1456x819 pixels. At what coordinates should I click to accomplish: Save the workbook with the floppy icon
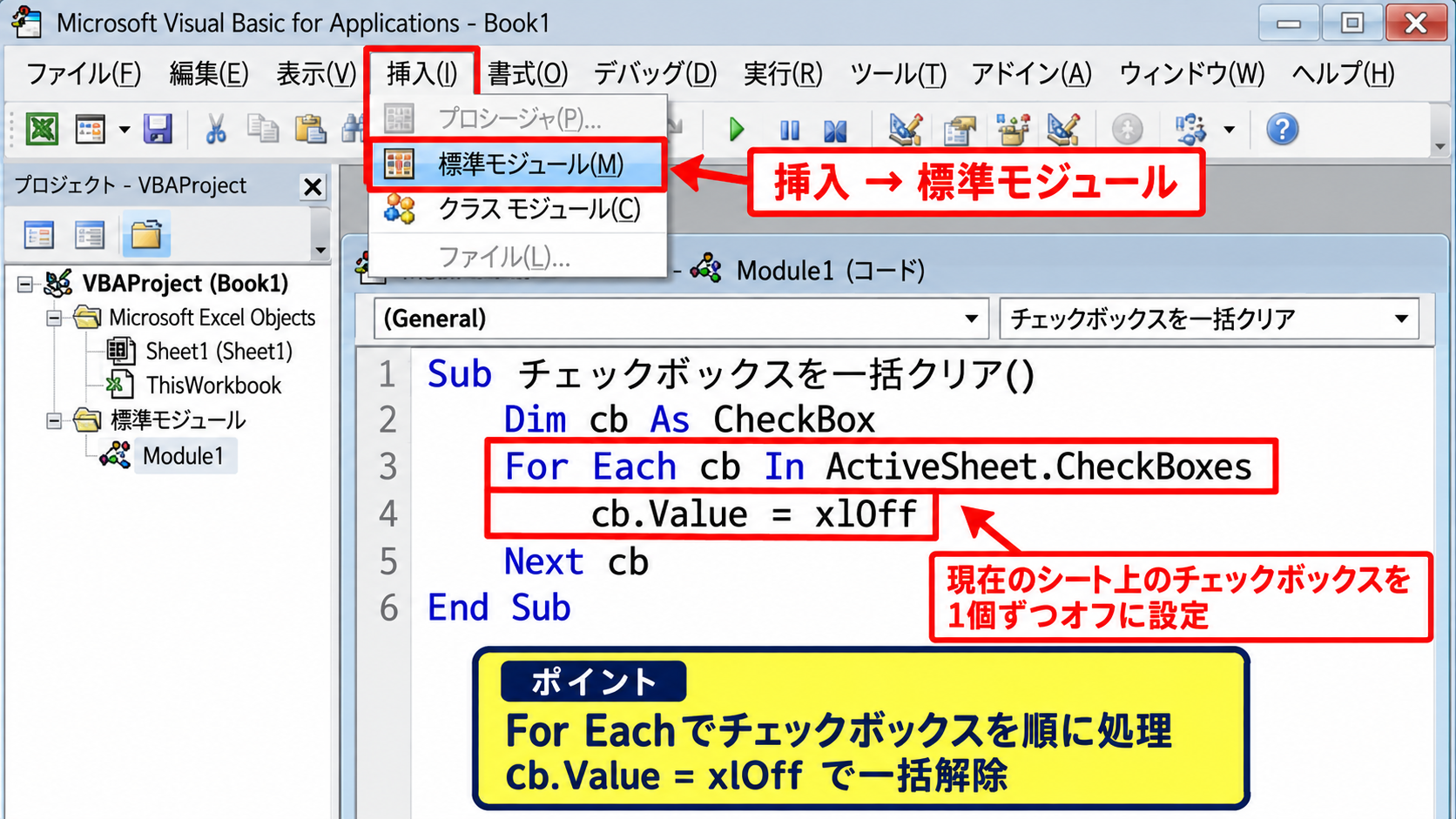(x=158, y=129)
